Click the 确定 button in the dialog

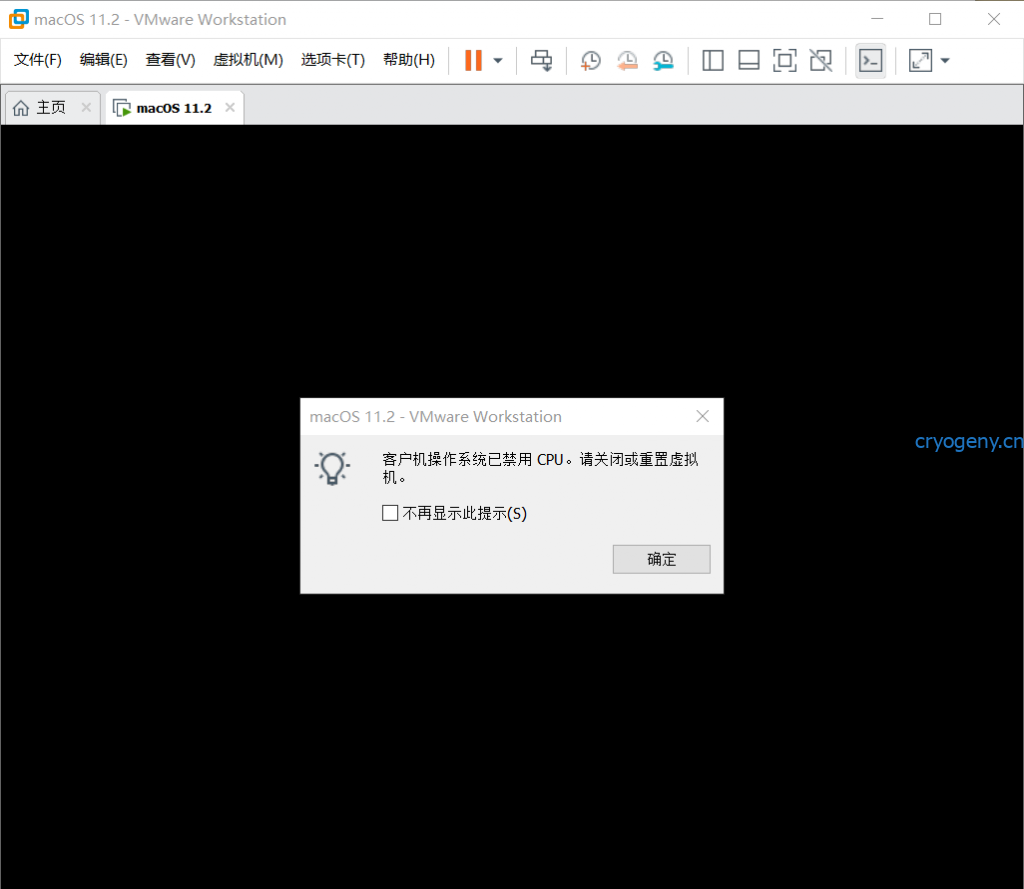coord(661,559)
